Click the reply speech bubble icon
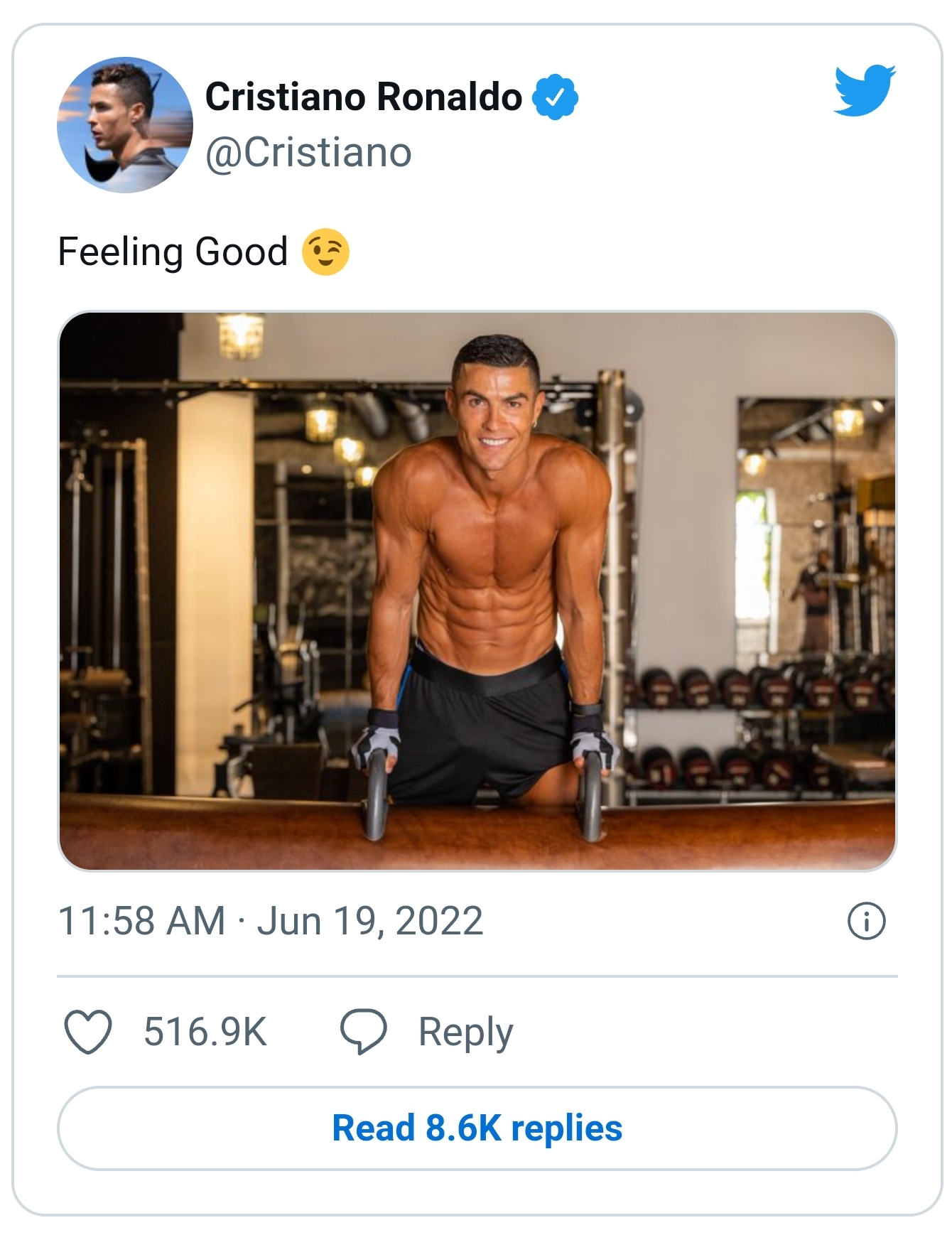Viewport: 952px width, 1235px height. (x=364, y=1031)
